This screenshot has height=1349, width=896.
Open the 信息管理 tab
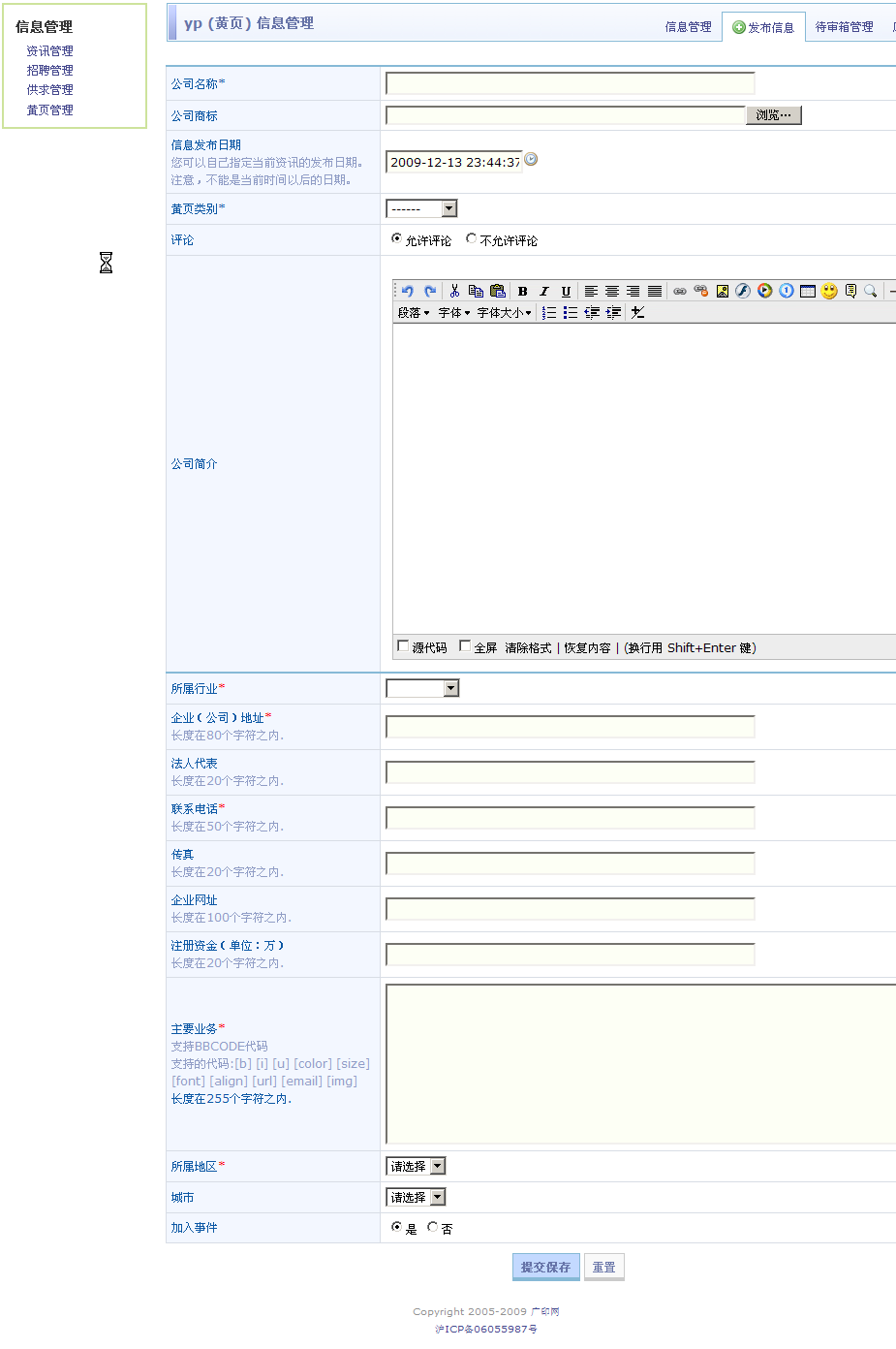point(688,27)
